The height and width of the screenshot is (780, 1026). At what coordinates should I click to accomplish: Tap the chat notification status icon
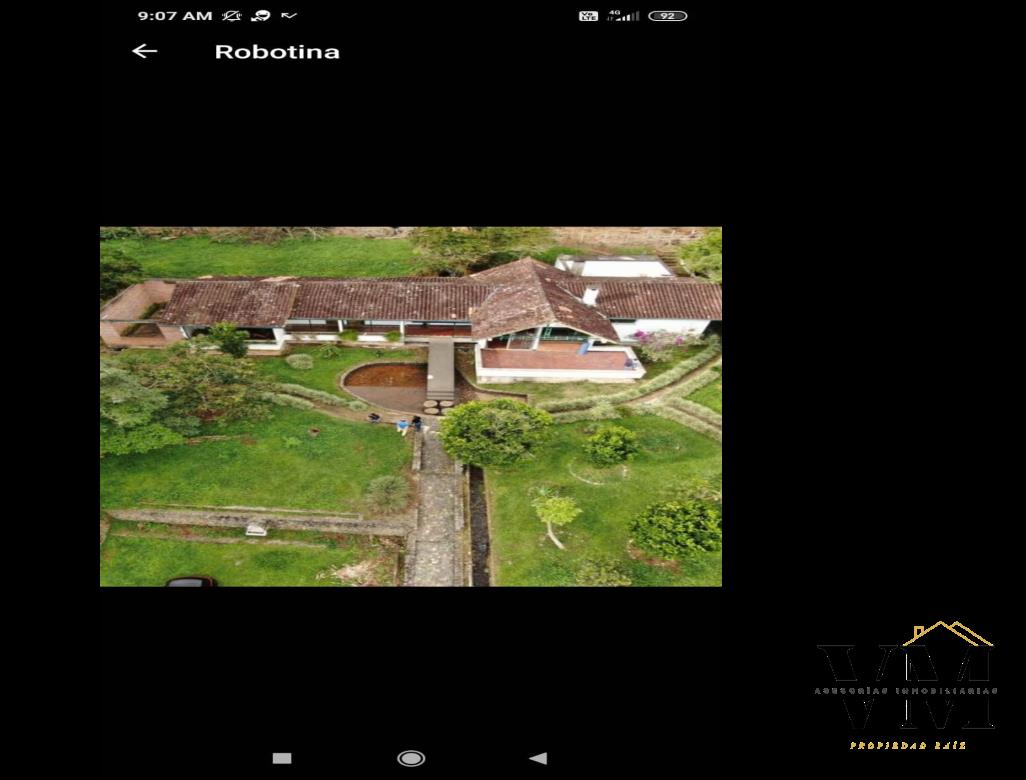pyautogui.click(x=261, y=16)
